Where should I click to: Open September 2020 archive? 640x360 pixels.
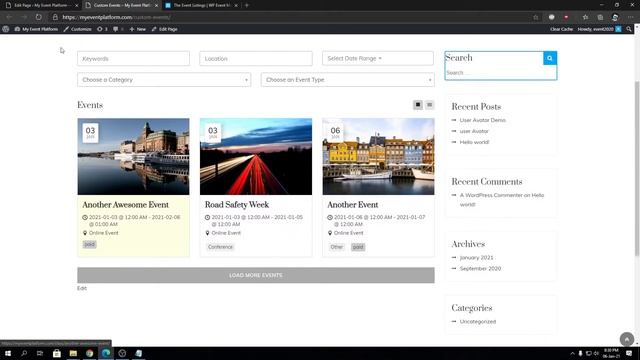(480, 269)
